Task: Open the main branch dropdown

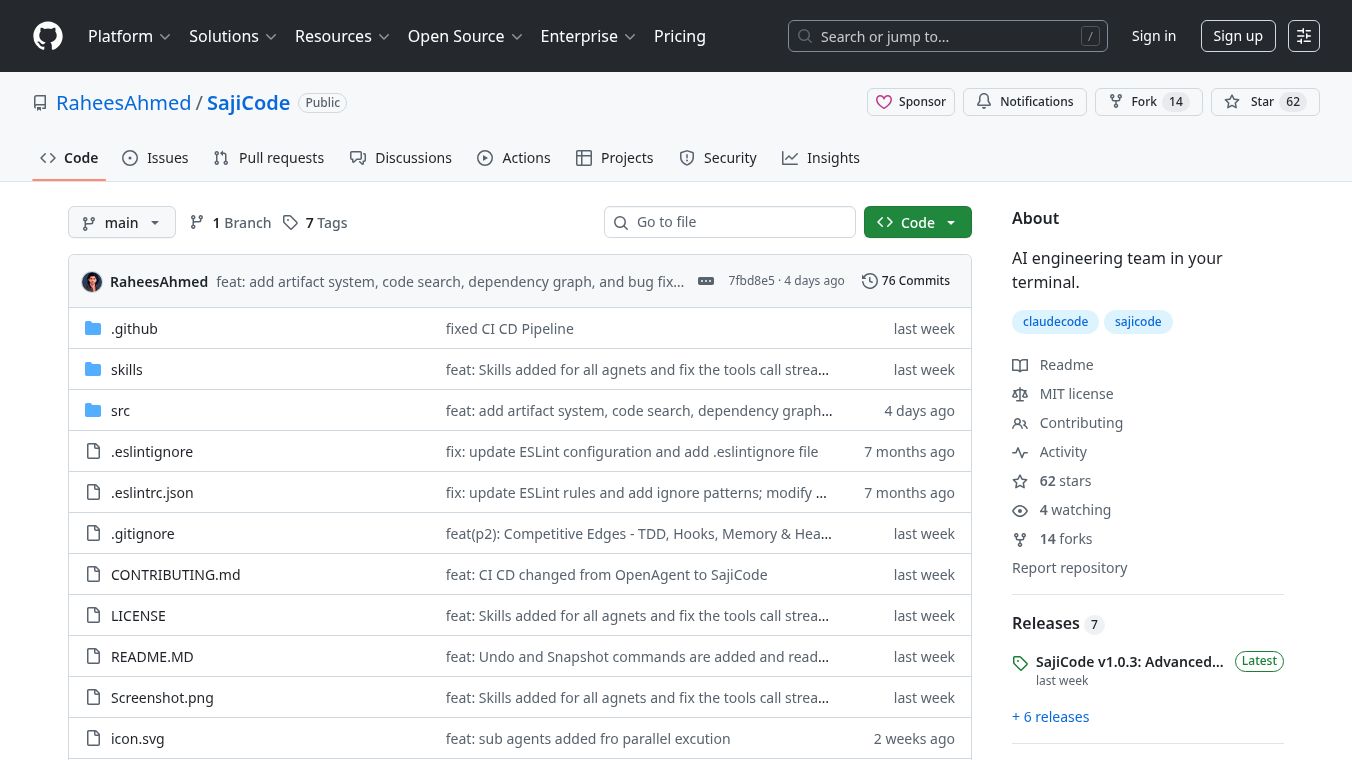Action: [121, 222]
